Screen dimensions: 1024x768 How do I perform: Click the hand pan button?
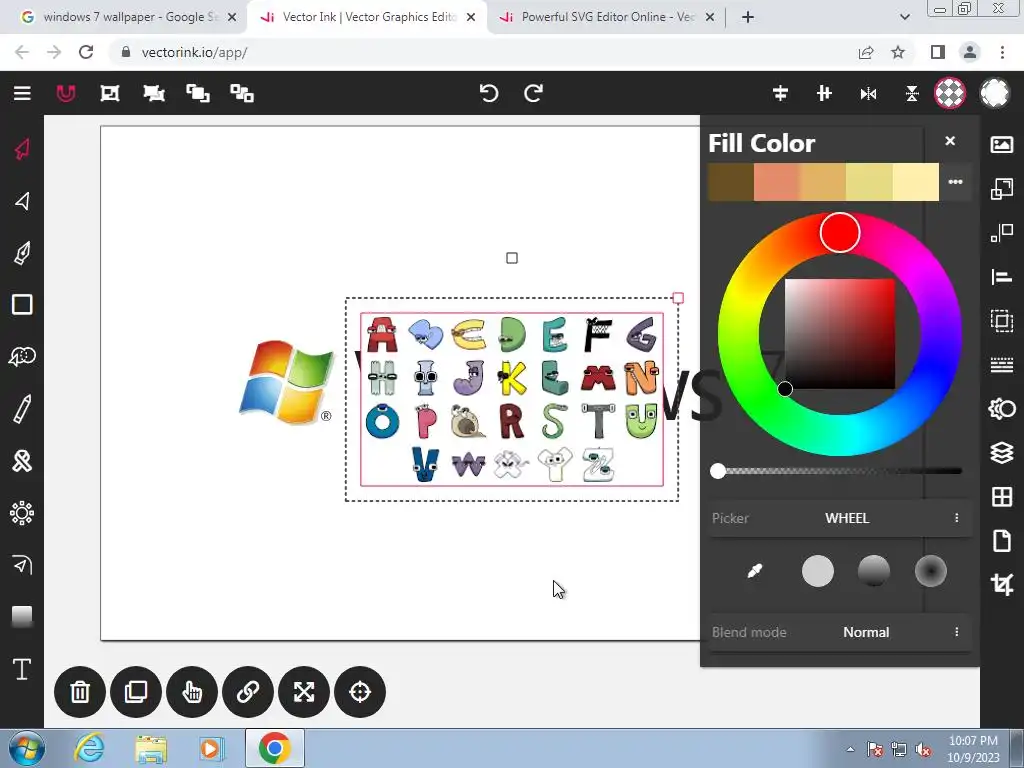(x=192, y=692)
